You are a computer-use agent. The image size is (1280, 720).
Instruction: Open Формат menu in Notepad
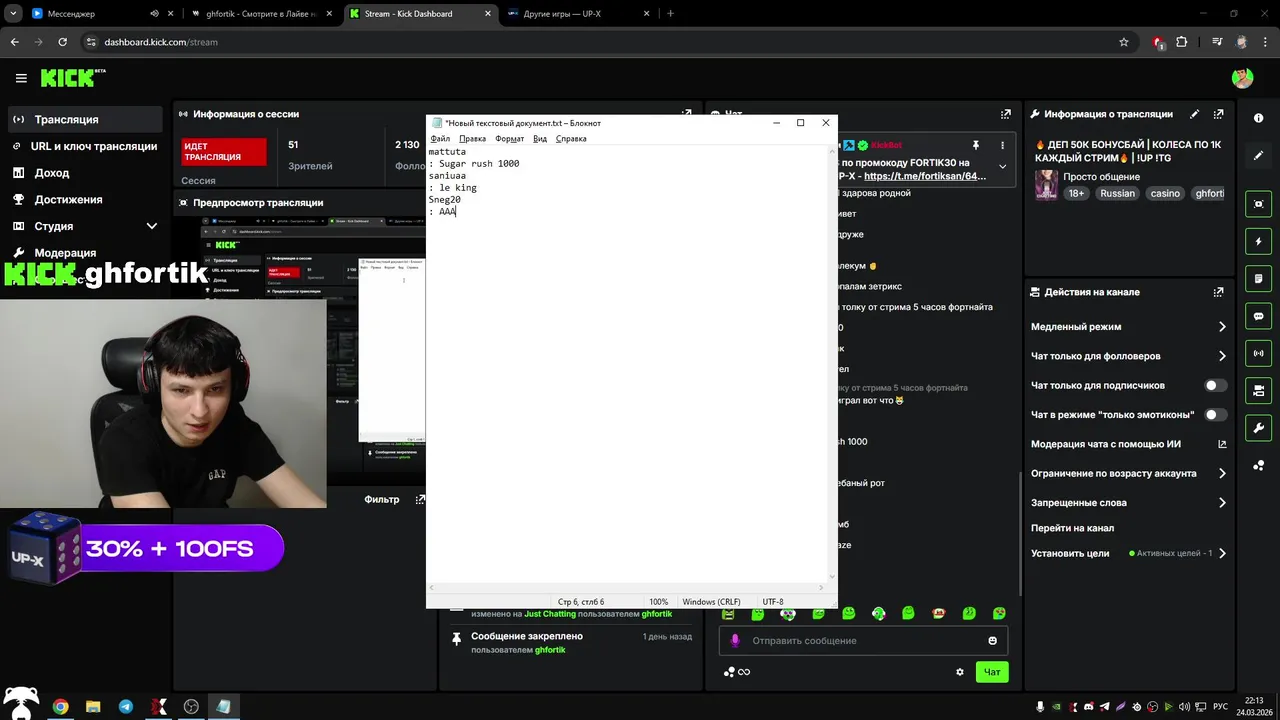pyautogui.click(x=510, y=139)
